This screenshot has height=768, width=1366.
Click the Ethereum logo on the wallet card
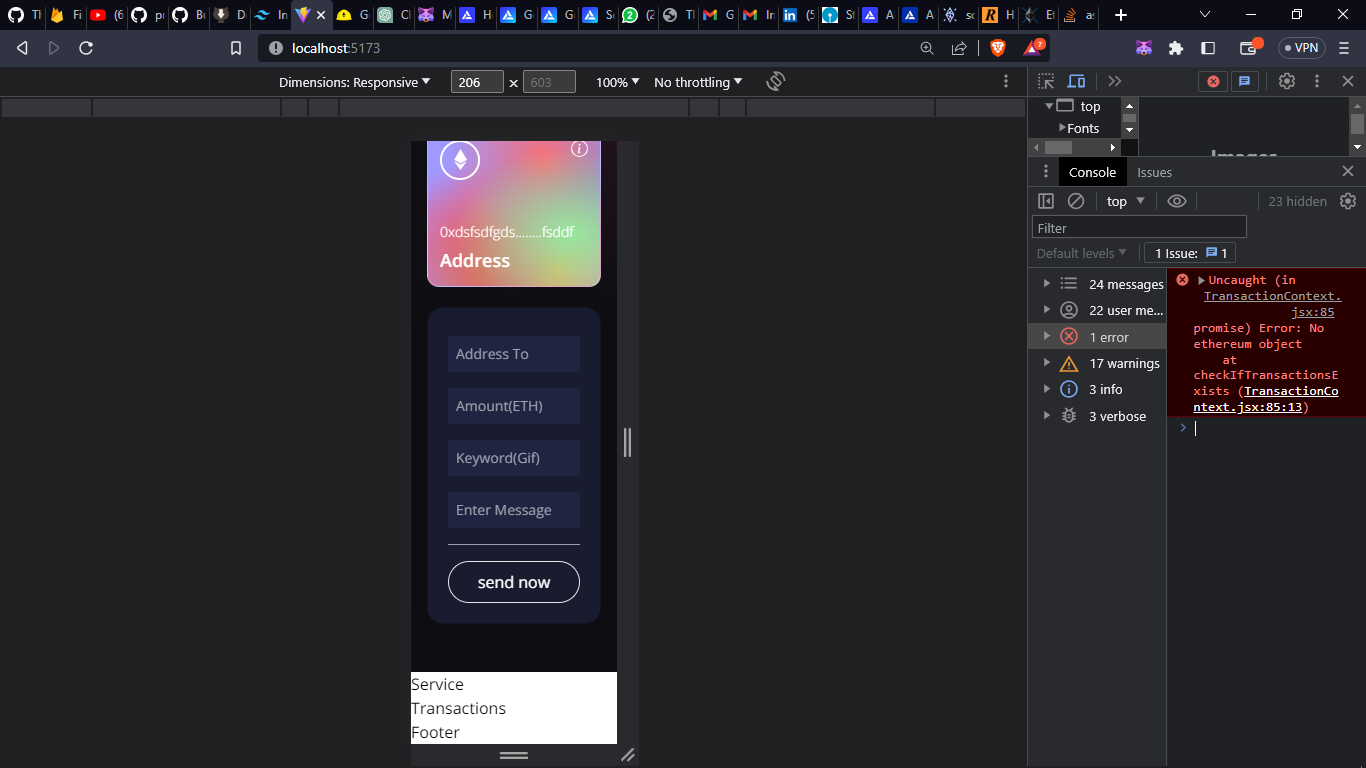pos(460,159)
